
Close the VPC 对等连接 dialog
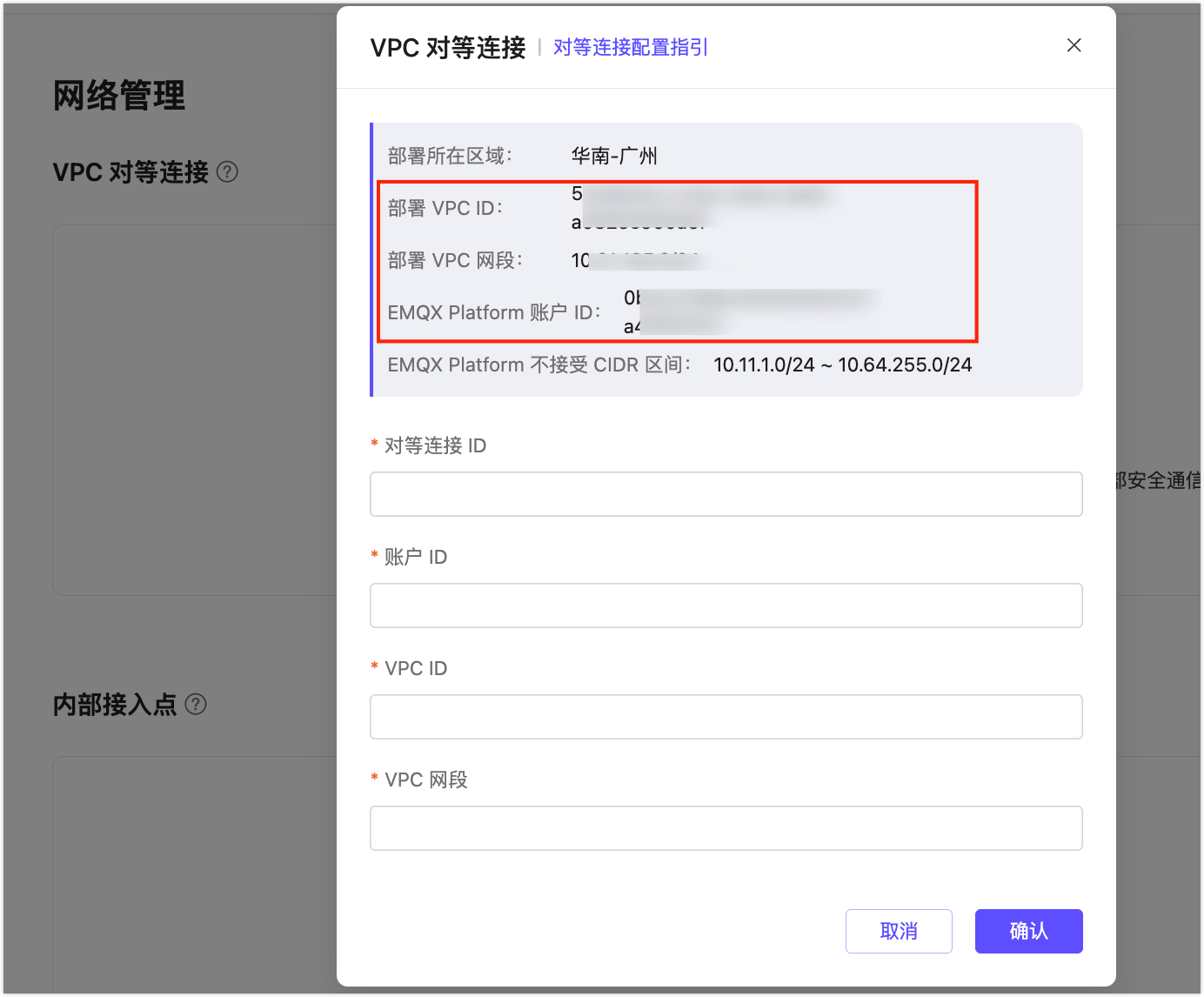pos(1074,44)
